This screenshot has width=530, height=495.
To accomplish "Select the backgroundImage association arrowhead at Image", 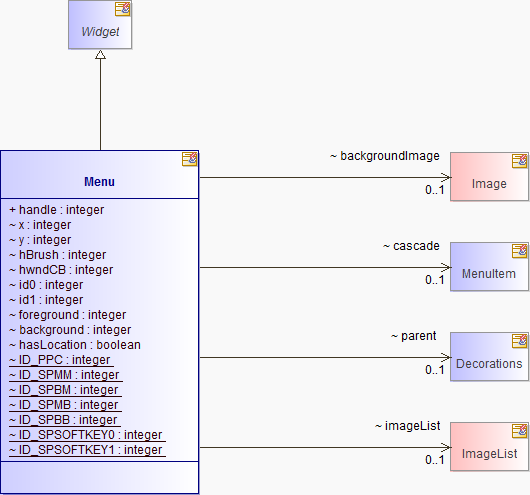I will coord(446,177).
